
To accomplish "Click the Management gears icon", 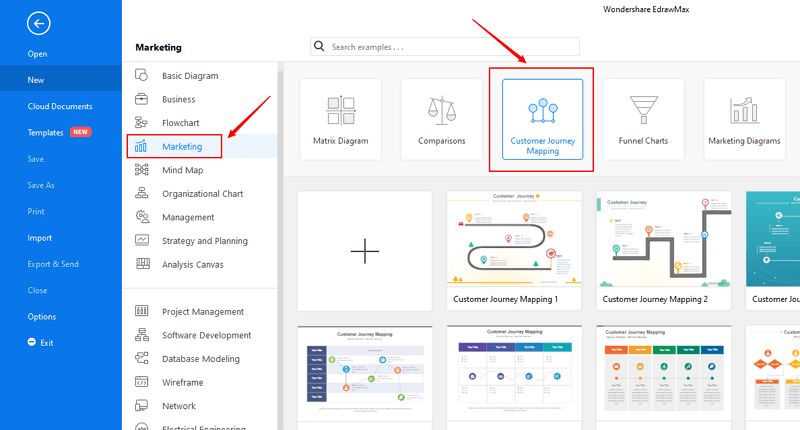I will point(142,217).
